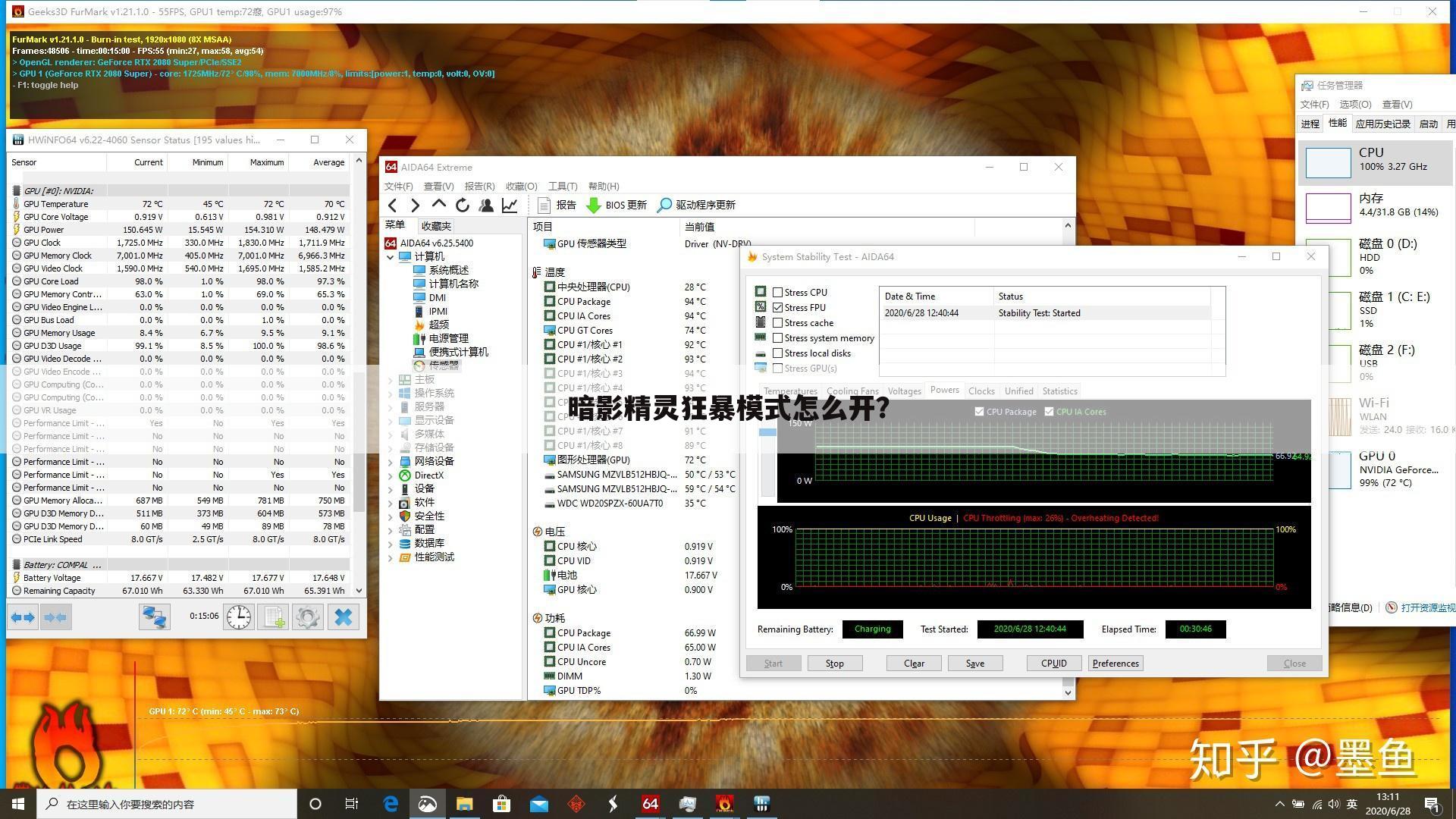
Task: Switch to Statistics tab
Action: pos(1059,391)
